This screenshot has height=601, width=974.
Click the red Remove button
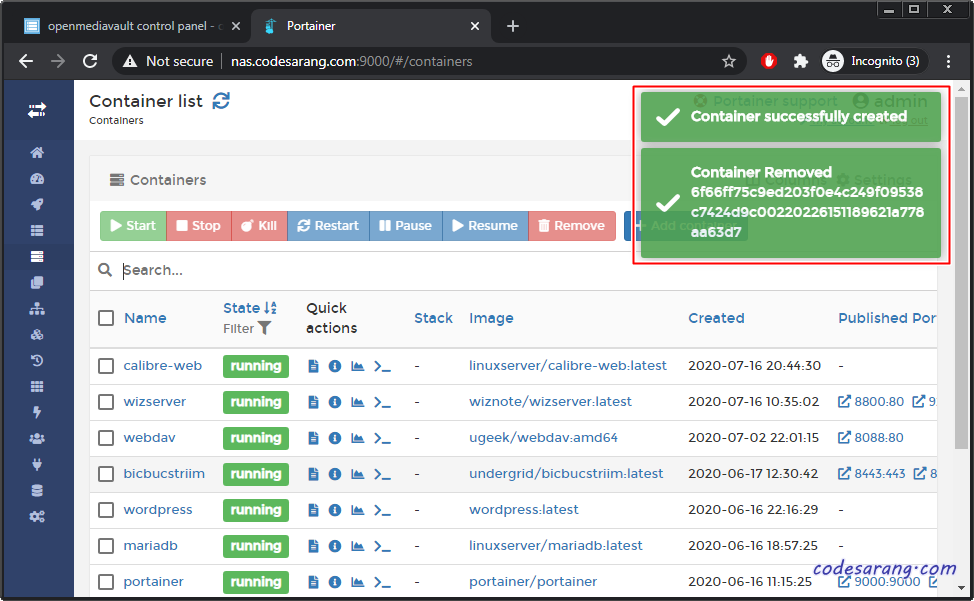(572, 226)
